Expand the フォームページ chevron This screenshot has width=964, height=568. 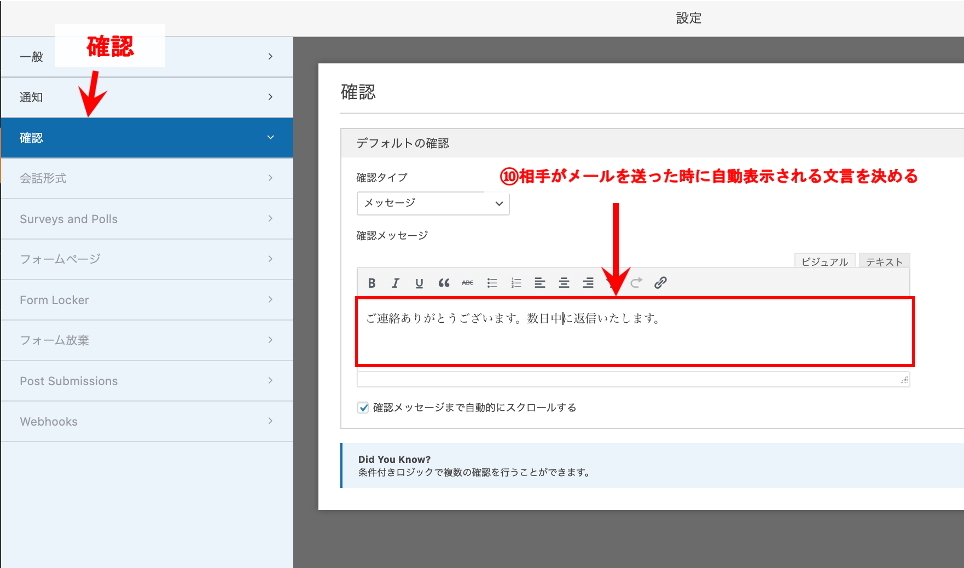271,259
